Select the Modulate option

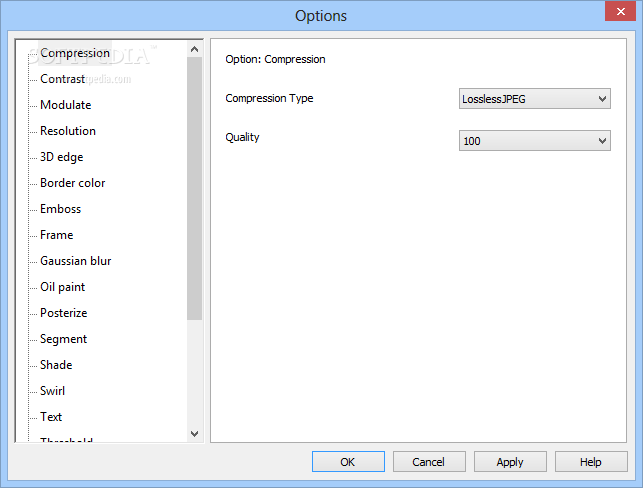(65, 105)
